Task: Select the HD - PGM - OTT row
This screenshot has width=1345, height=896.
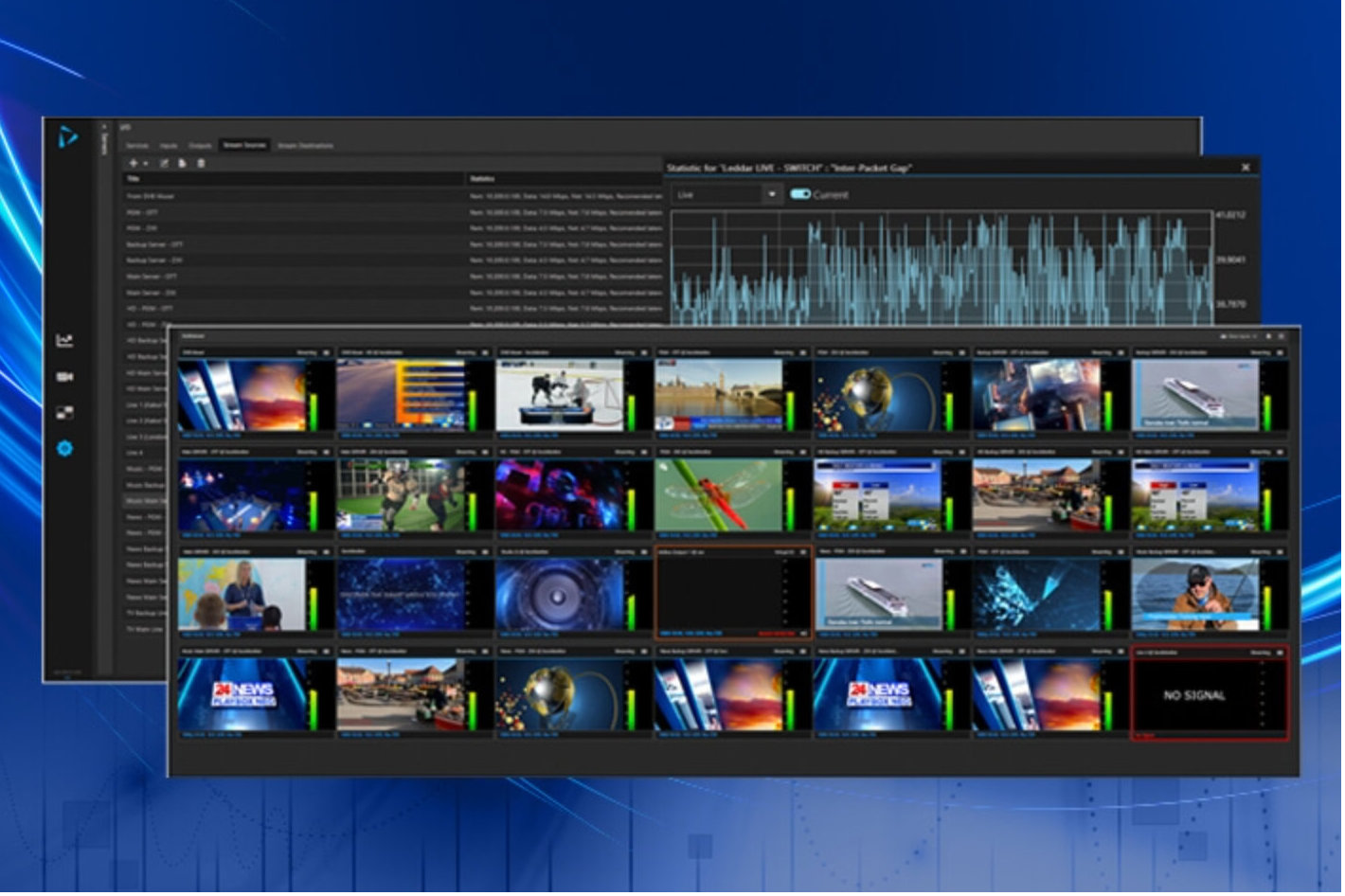Action: 392,309
